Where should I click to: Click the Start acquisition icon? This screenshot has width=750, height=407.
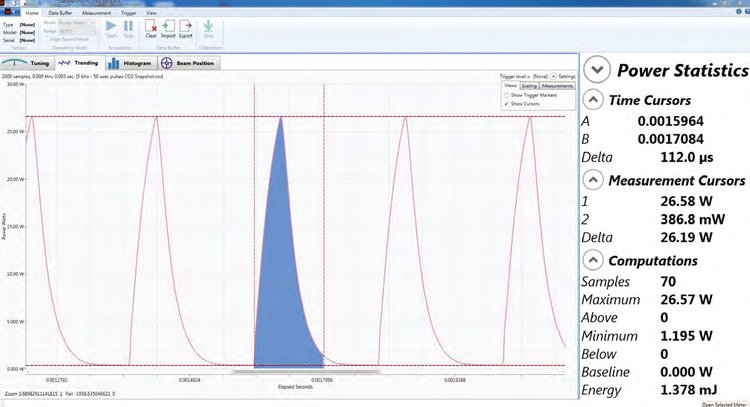tap(109, 29)
